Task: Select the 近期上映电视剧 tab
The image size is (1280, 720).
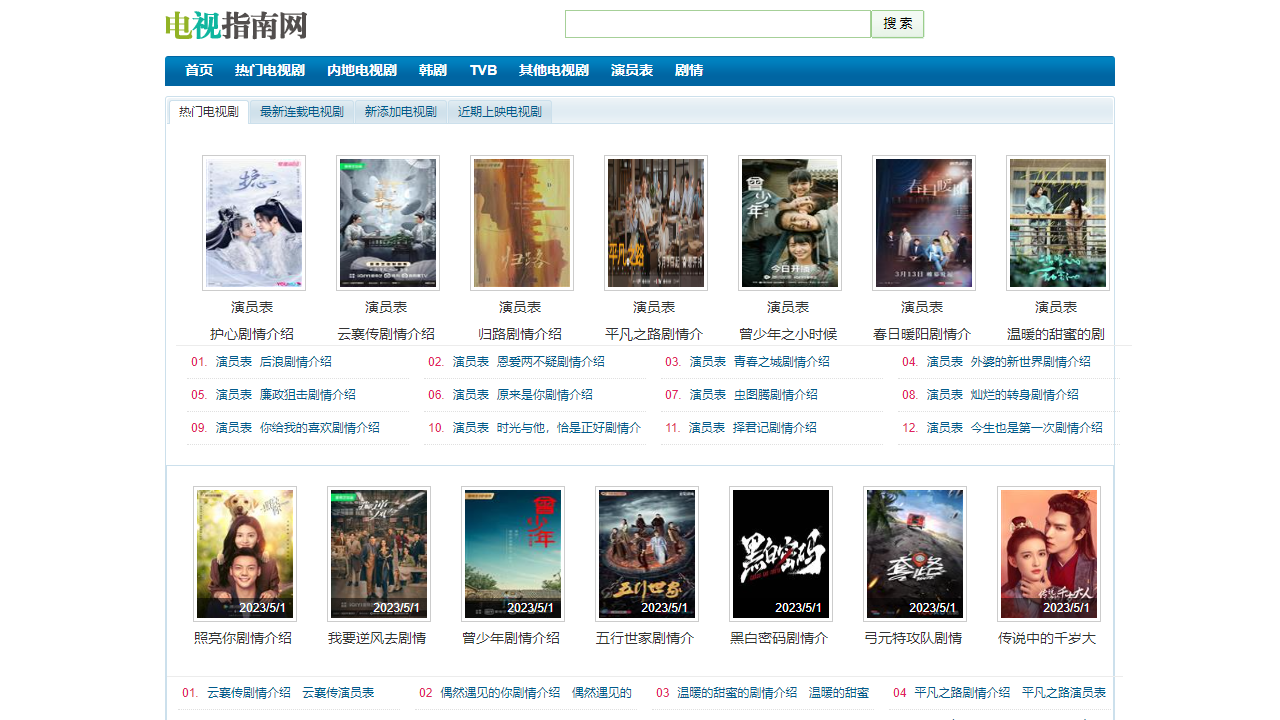Action: [499, 112]
